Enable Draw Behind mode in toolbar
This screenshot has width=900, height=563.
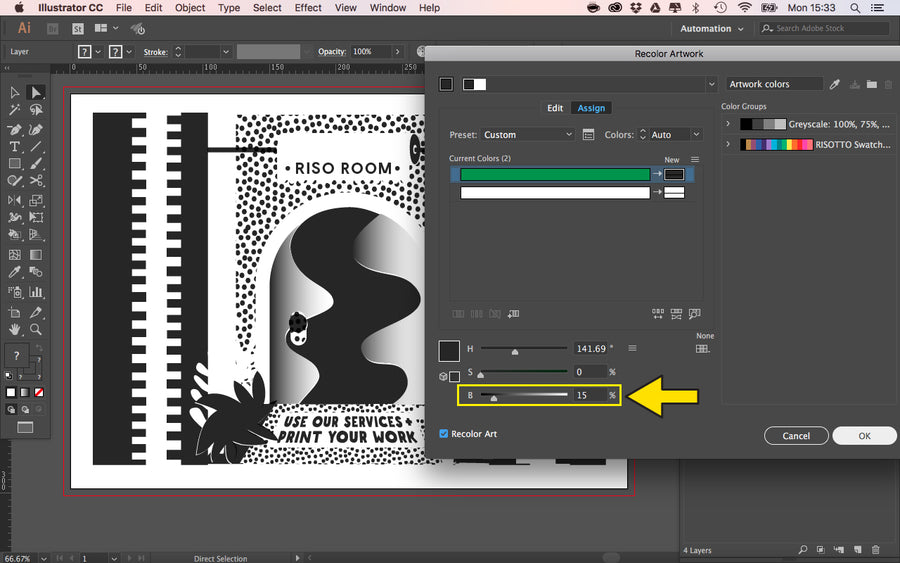[x=25, y=409]
